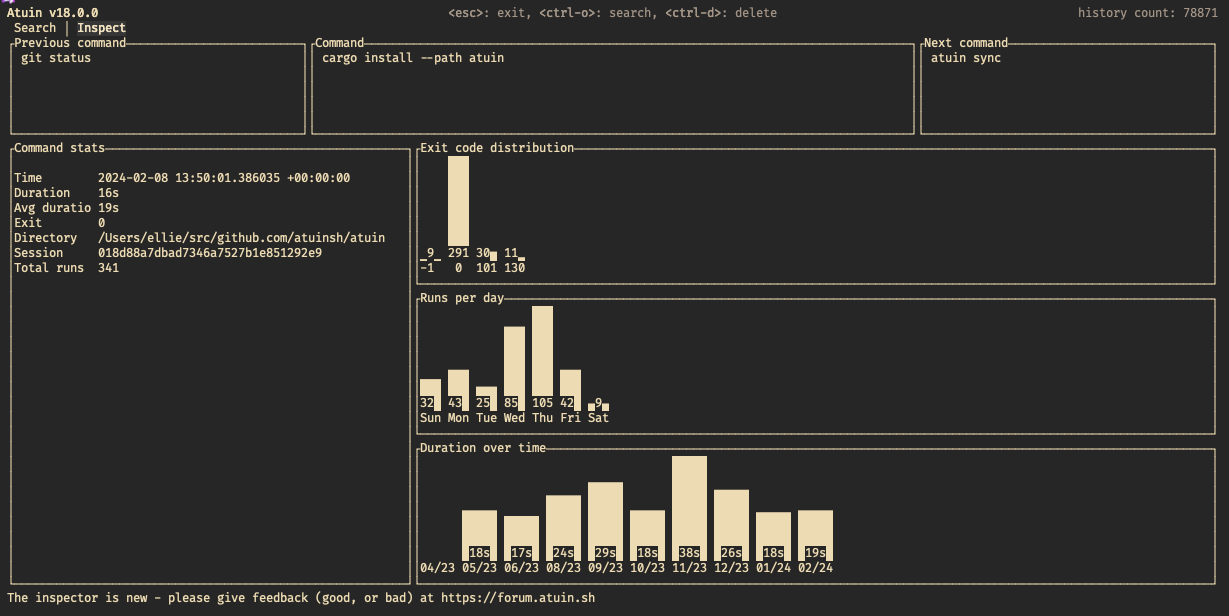
Task: Click the 'git status' previous command
Action: [x=56, y=58]
